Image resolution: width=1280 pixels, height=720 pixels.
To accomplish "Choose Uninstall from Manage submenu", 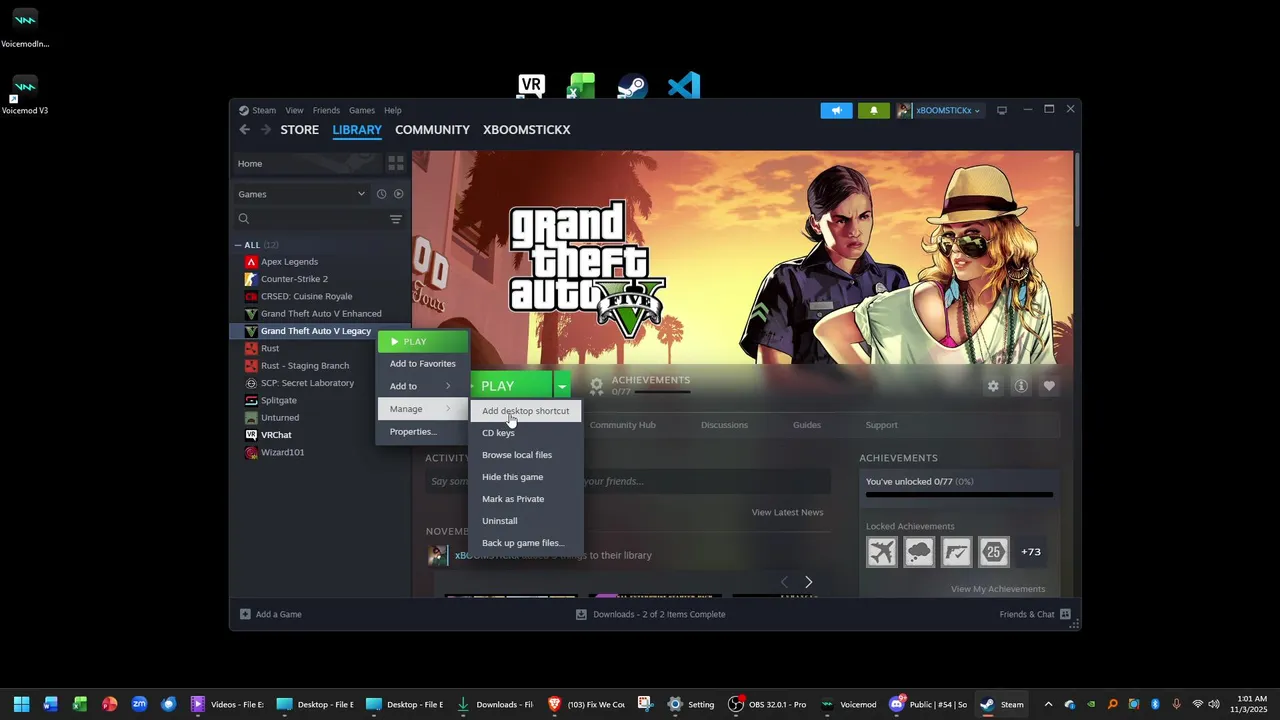I will click(x=526, y=521).
